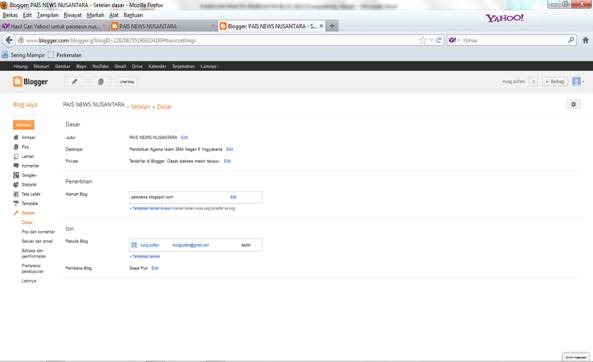
Task: Open the Tampilan menu
Action: coord(48,15)
